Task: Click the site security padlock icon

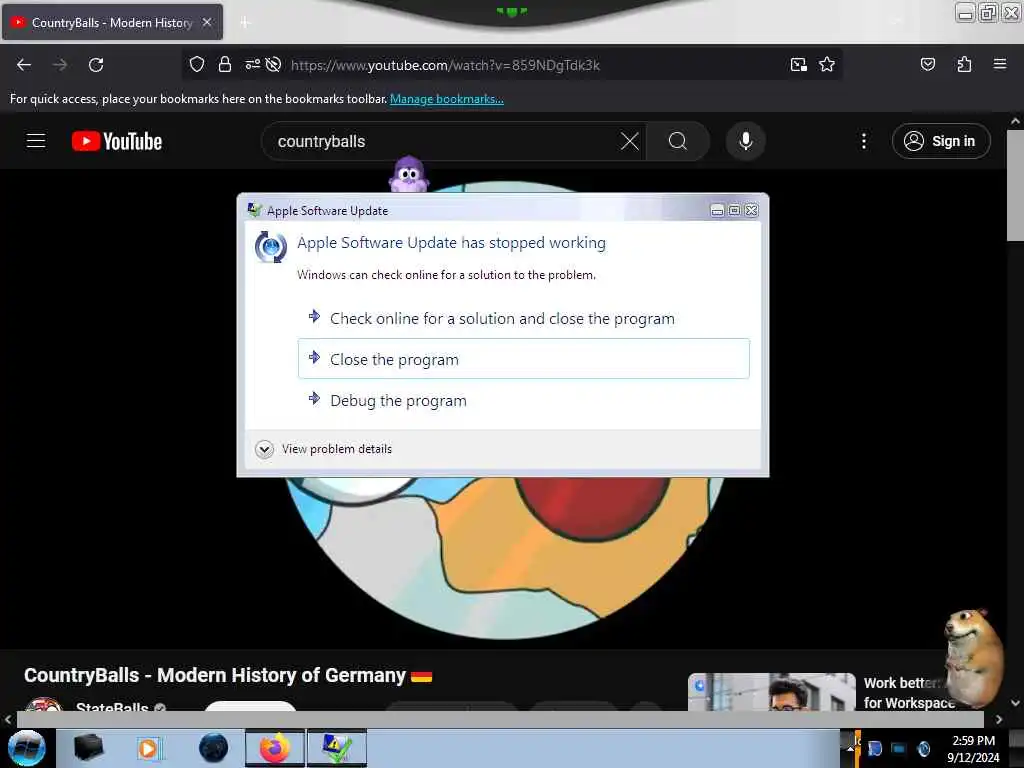Action: 225,65
